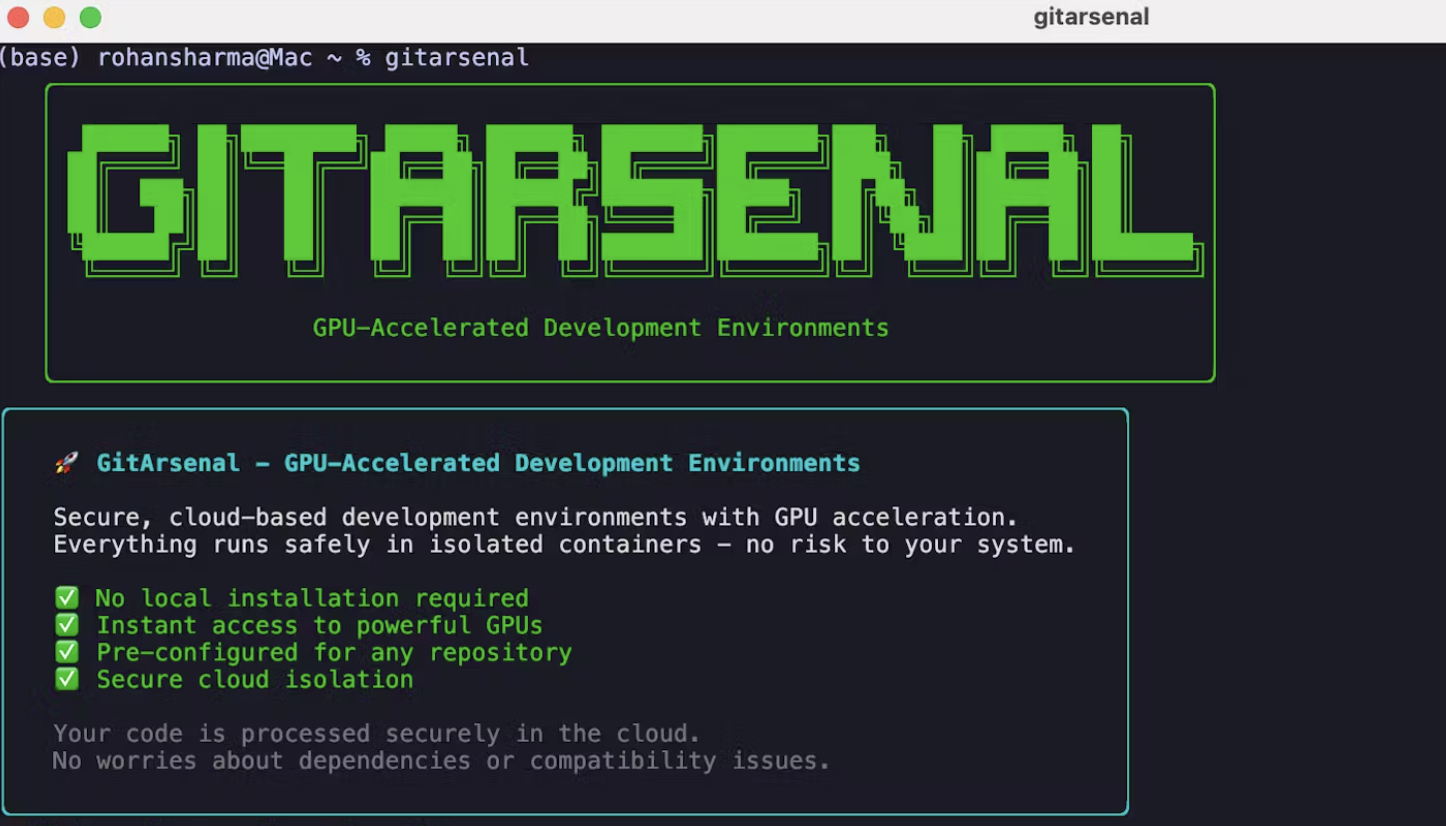Click the cyan 'GitArsenal – GPU-Accelerated Development Environments' heading

pyautogui.click(x=478, y=463)
